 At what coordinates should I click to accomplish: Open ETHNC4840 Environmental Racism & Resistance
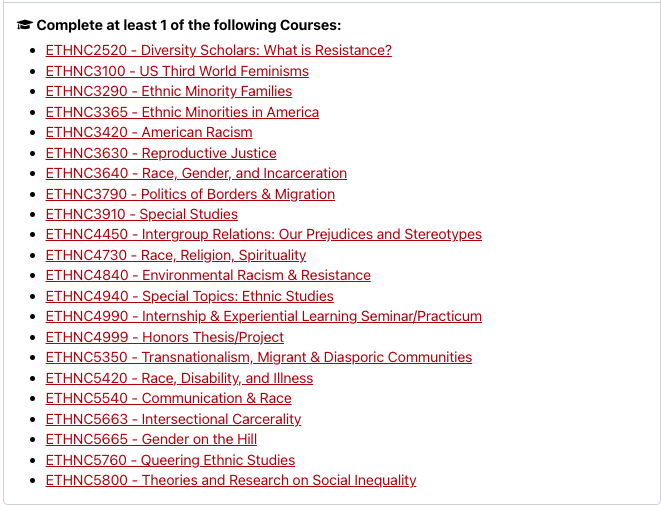(208, 275)
